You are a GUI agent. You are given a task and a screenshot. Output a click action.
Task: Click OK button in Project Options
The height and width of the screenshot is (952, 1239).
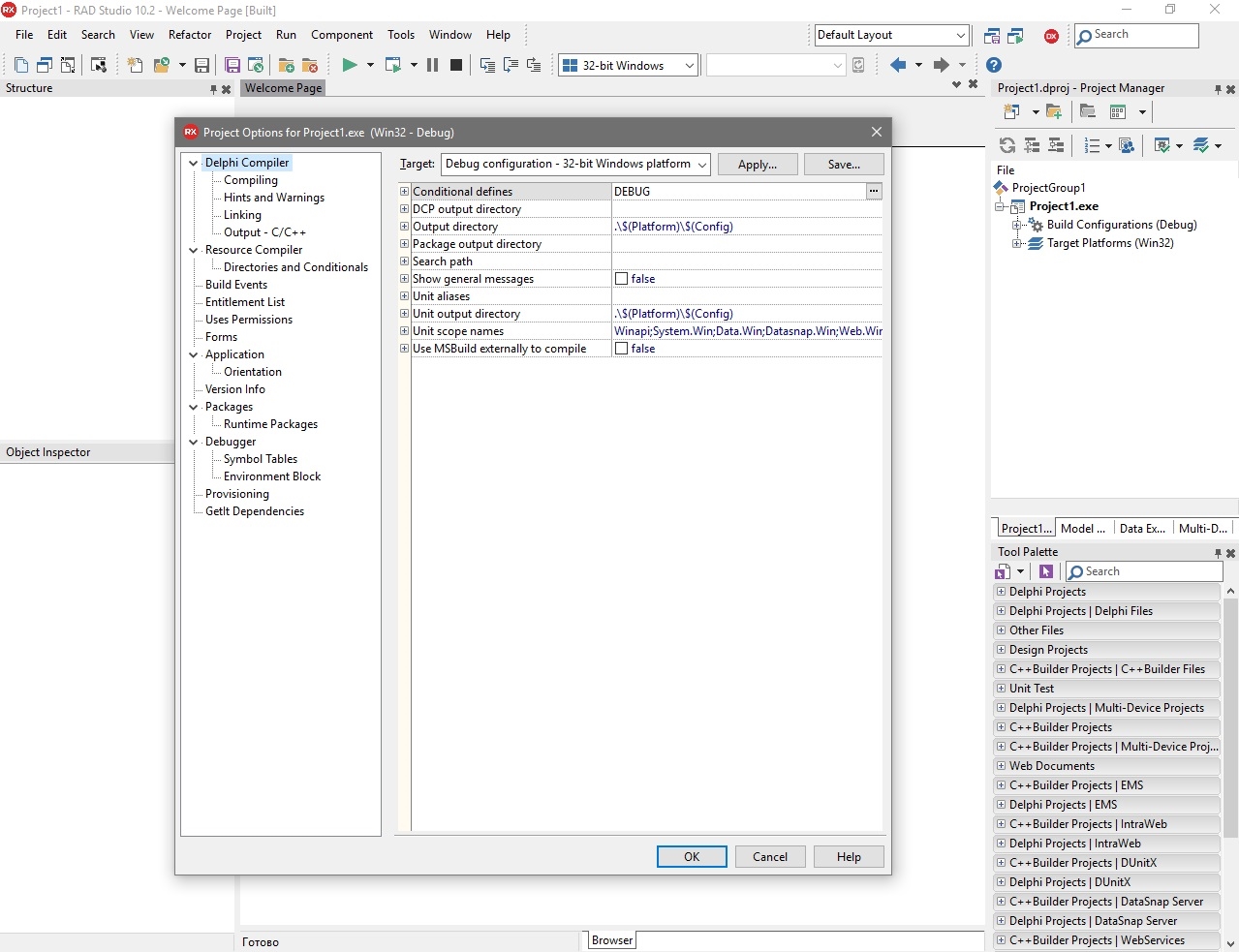coord(692,857)
